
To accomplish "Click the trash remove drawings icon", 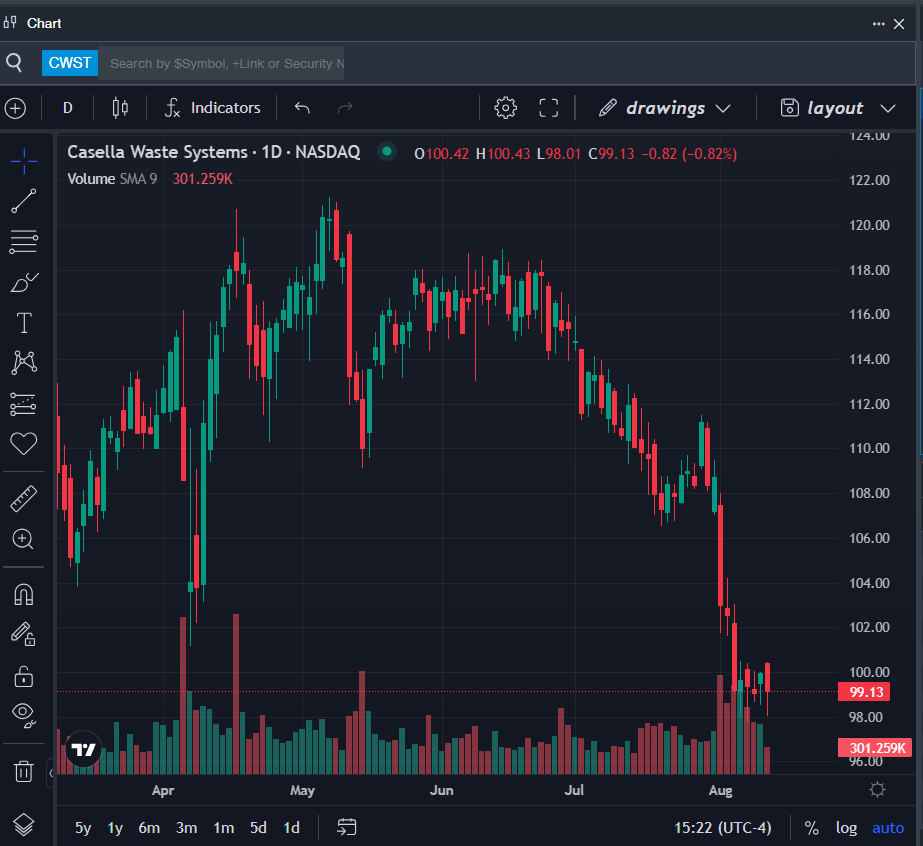I will click(23, 771).
